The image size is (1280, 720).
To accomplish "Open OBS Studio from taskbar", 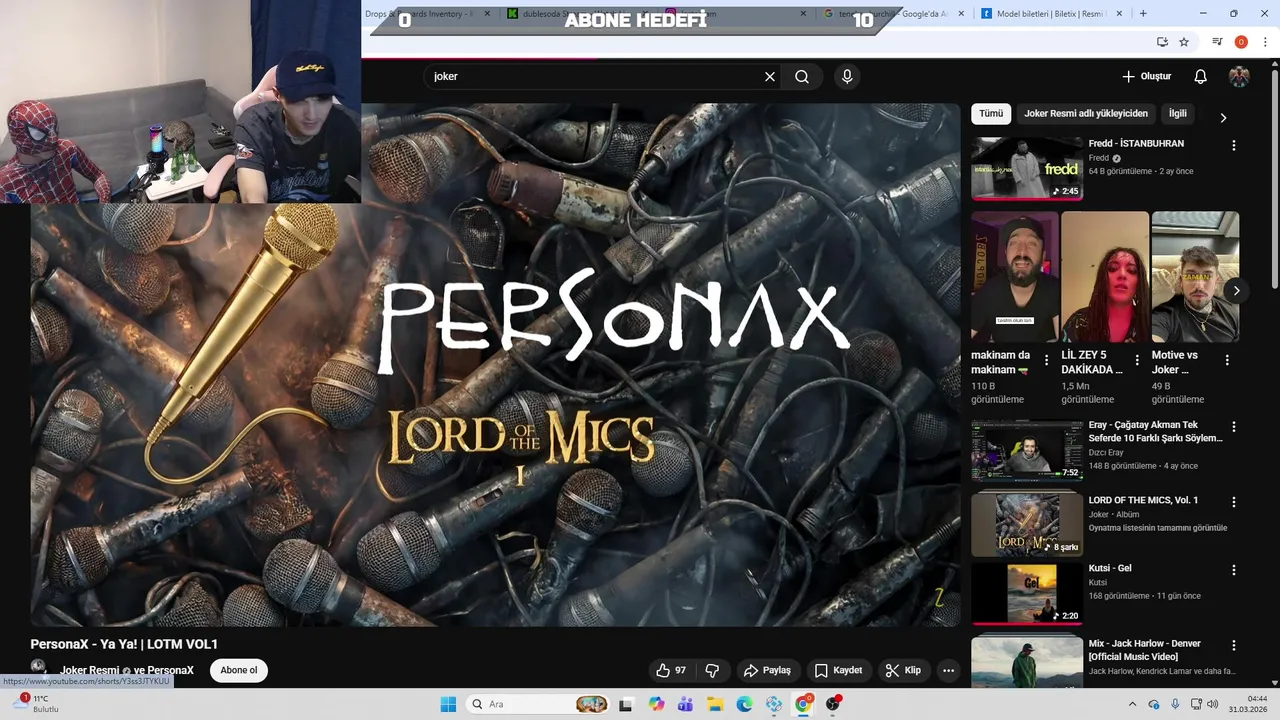I will coord(832,704).
